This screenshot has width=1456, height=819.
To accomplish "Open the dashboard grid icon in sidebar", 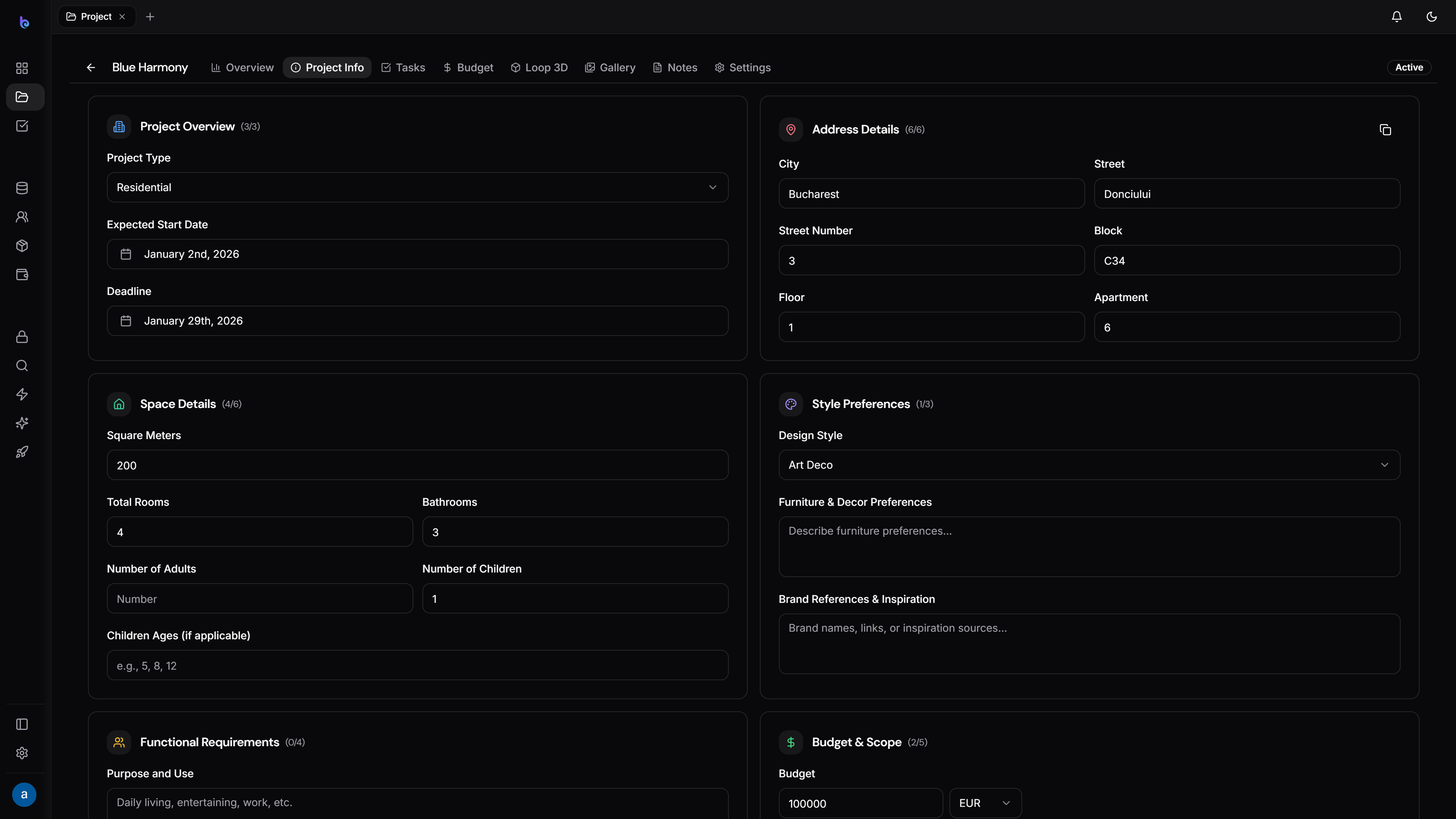I will (22, 68).
